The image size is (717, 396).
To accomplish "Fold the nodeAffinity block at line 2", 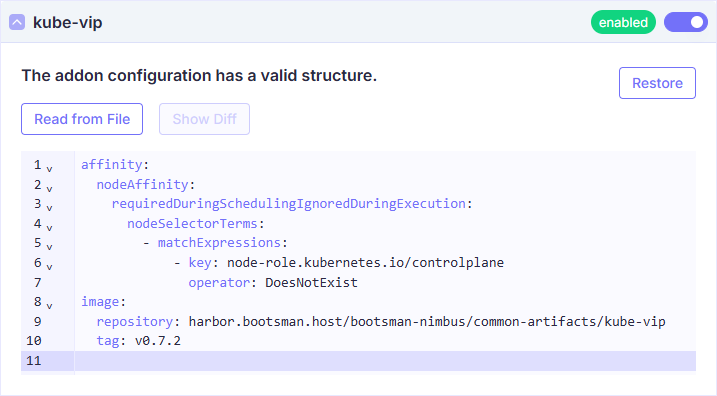I will 49,188.
